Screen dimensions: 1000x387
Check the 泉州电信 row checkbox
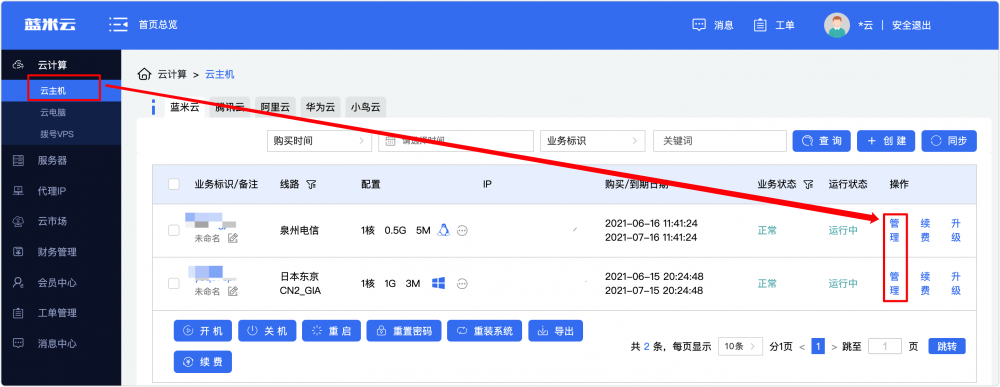click(x=174, y=231)
